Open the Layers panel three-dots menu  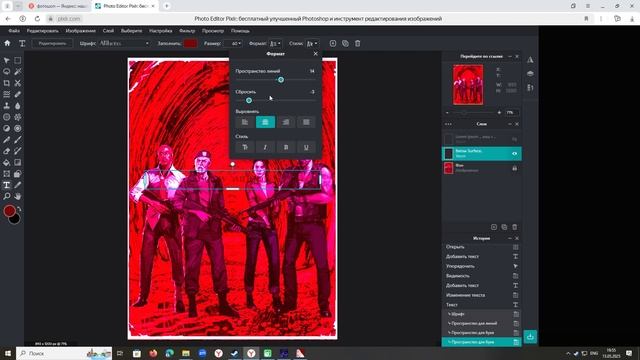[448, 124]
